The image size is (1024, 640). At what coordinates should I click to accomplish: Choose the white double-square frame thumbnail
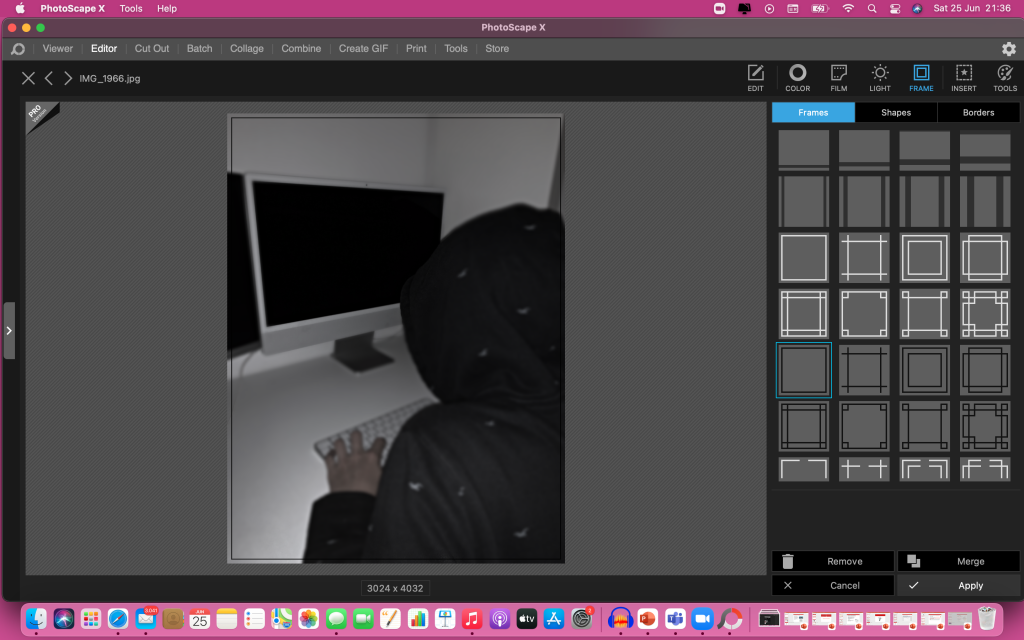(x=924, y=257)
